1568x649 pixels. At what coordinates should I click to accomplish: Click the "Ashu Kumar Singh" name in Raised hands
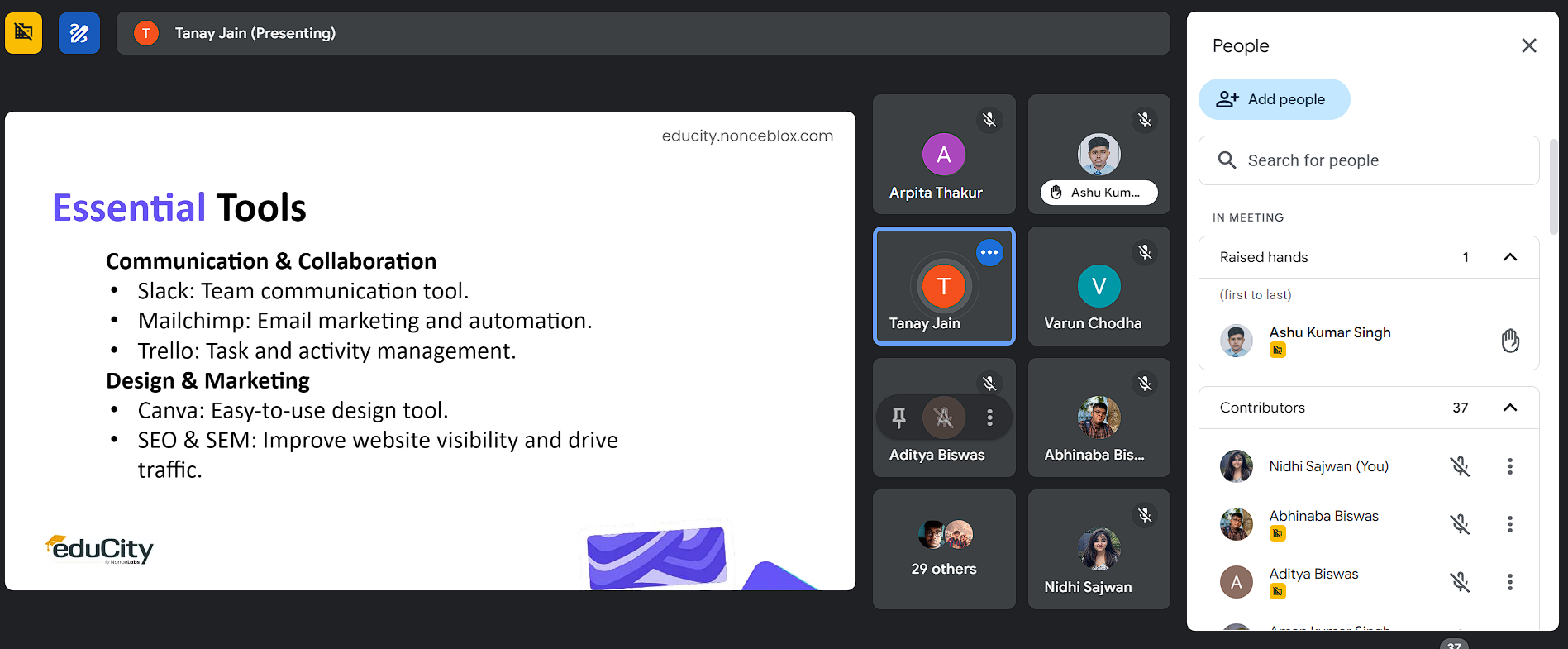tap(1330, 332)
